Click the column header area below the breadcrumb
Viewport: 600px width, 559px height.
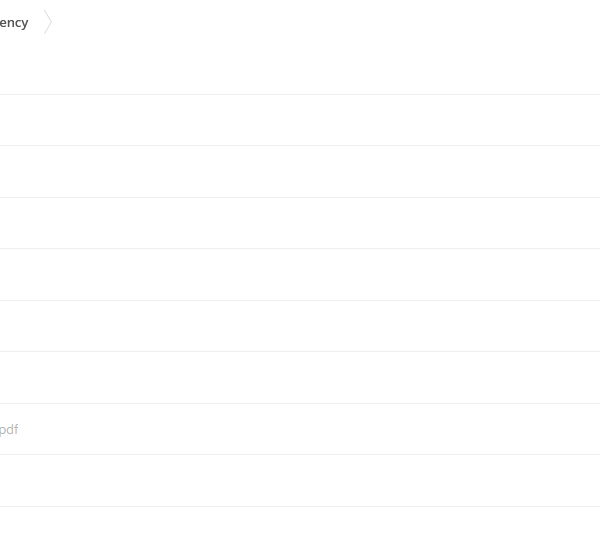tap(300, 69)
